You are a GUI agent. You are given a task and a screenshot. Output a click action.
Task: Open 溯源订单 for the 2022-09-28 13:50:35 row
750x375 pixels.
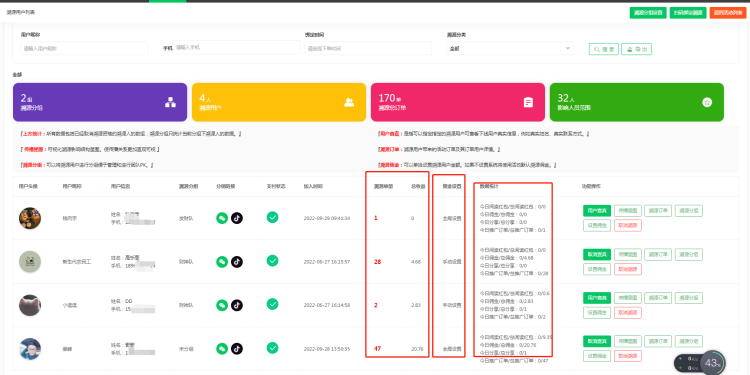pyautogui.click(x=658, y=342)
